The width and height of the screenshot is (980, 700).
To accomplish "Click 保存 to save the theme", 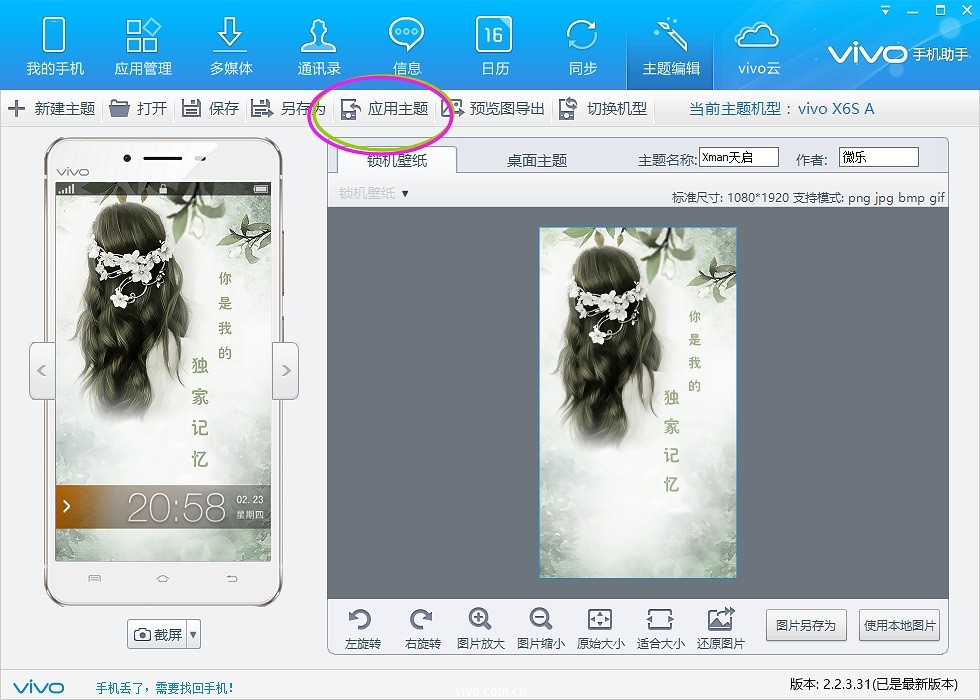I will point(211,109).
